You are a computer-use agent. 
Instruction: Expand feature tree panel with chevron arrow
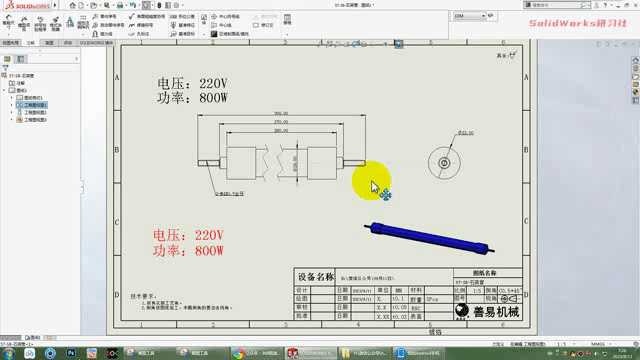(76, 59)
